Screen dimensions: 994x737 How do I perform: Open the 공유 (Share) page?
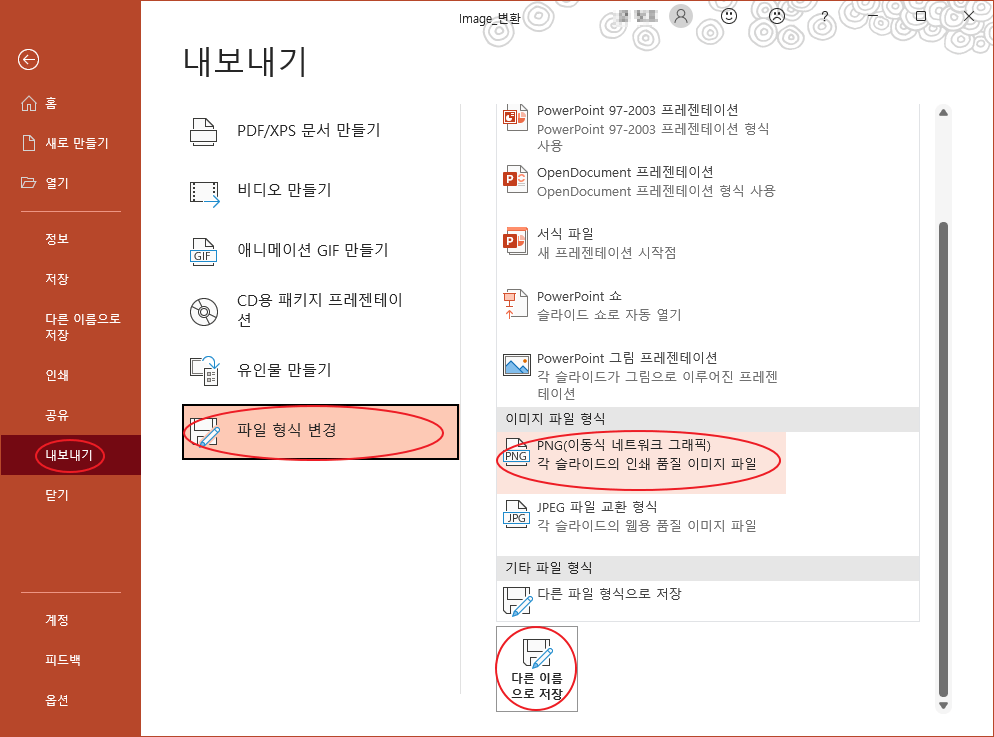pyautogui.click(x=70, y=415)
